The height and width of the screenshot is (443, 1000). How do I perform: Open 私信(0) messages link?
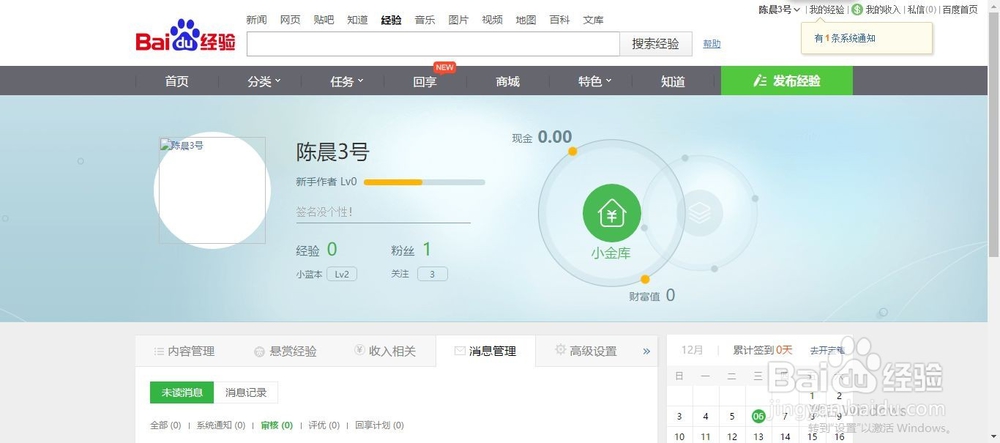coord(922,10)
